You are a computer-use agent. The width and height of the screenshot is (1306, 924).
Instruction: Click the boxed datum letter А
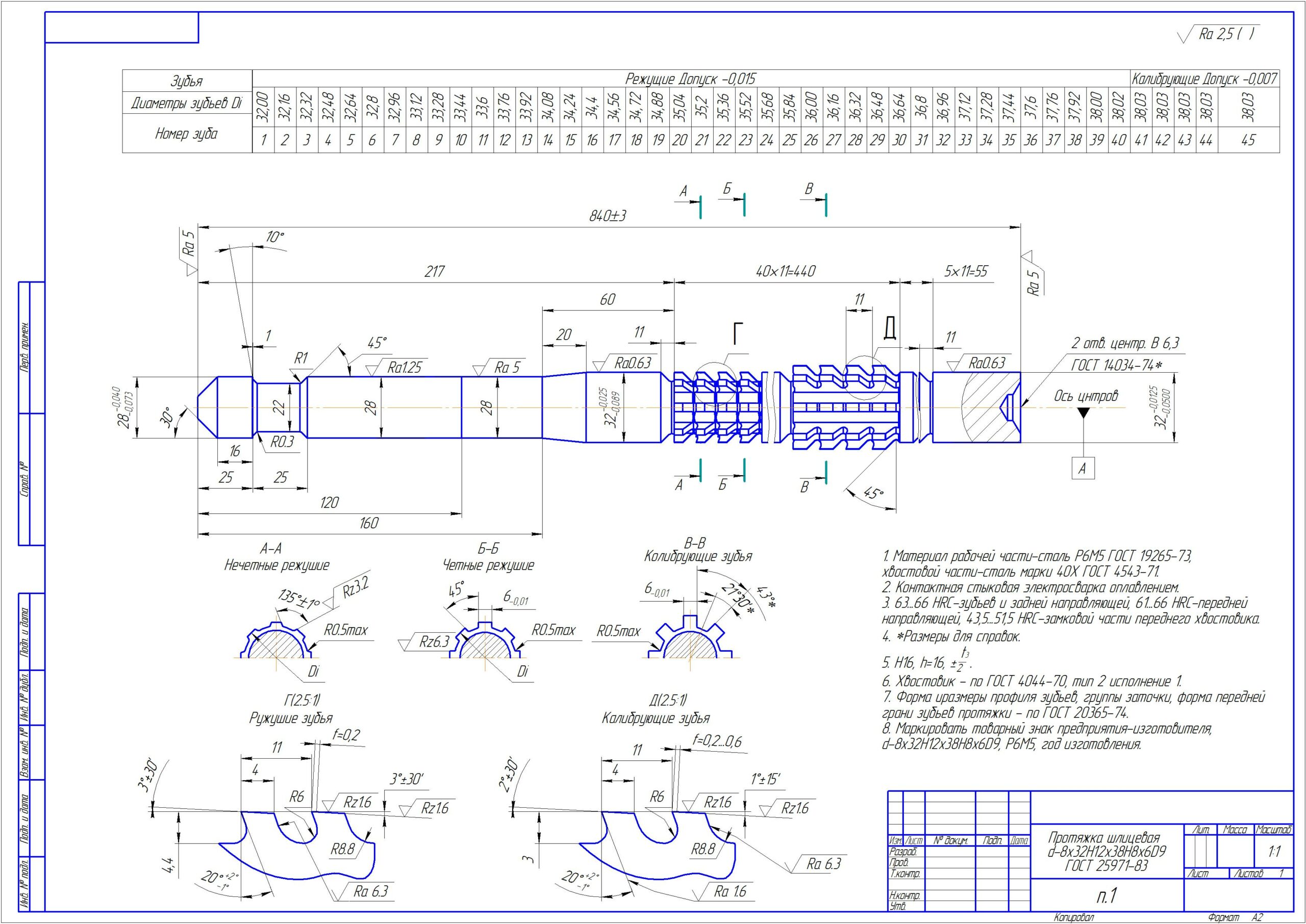[1083, 469]
